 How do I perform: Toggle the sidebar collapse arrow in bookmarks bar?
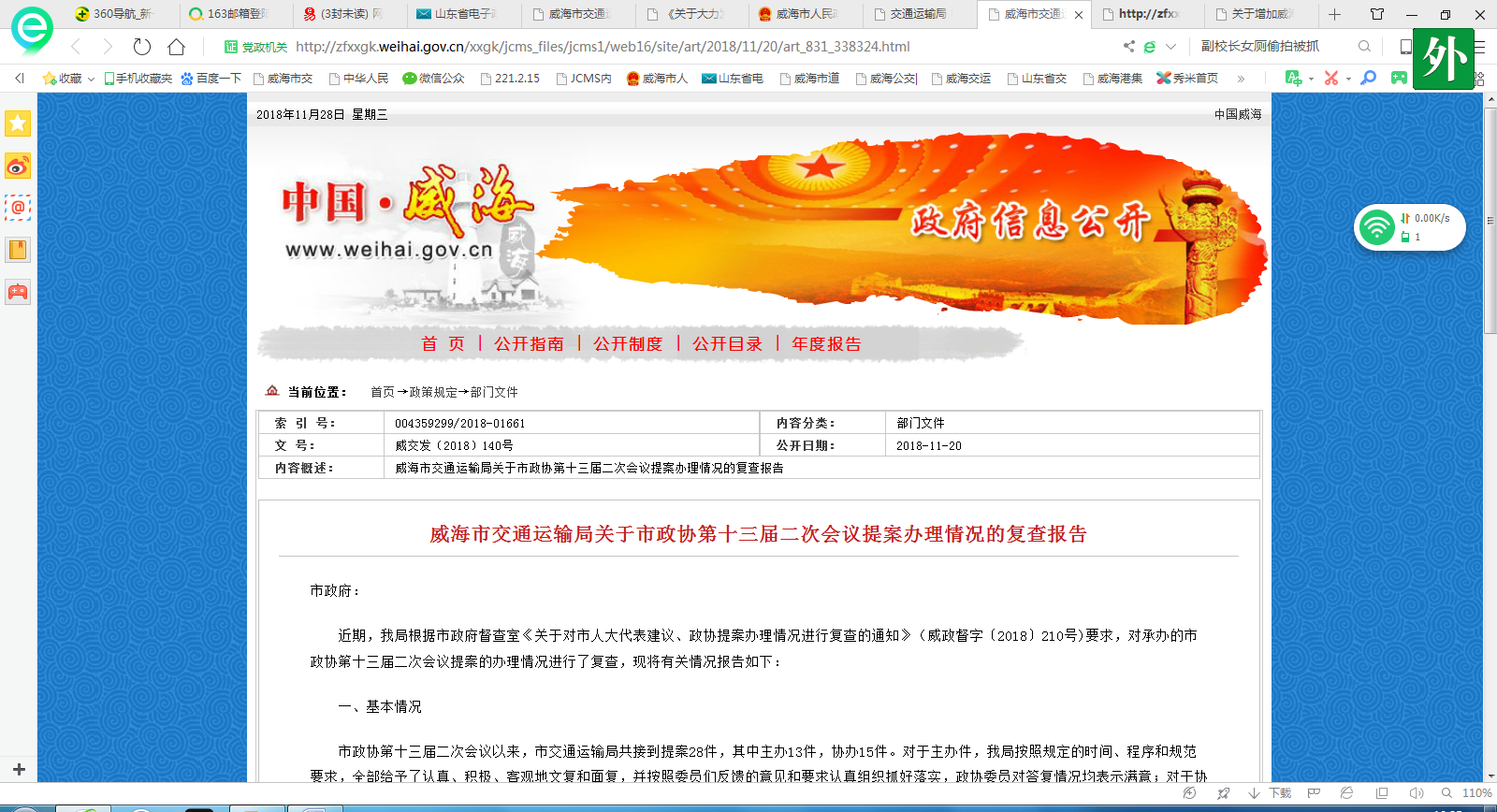(20, 79)
